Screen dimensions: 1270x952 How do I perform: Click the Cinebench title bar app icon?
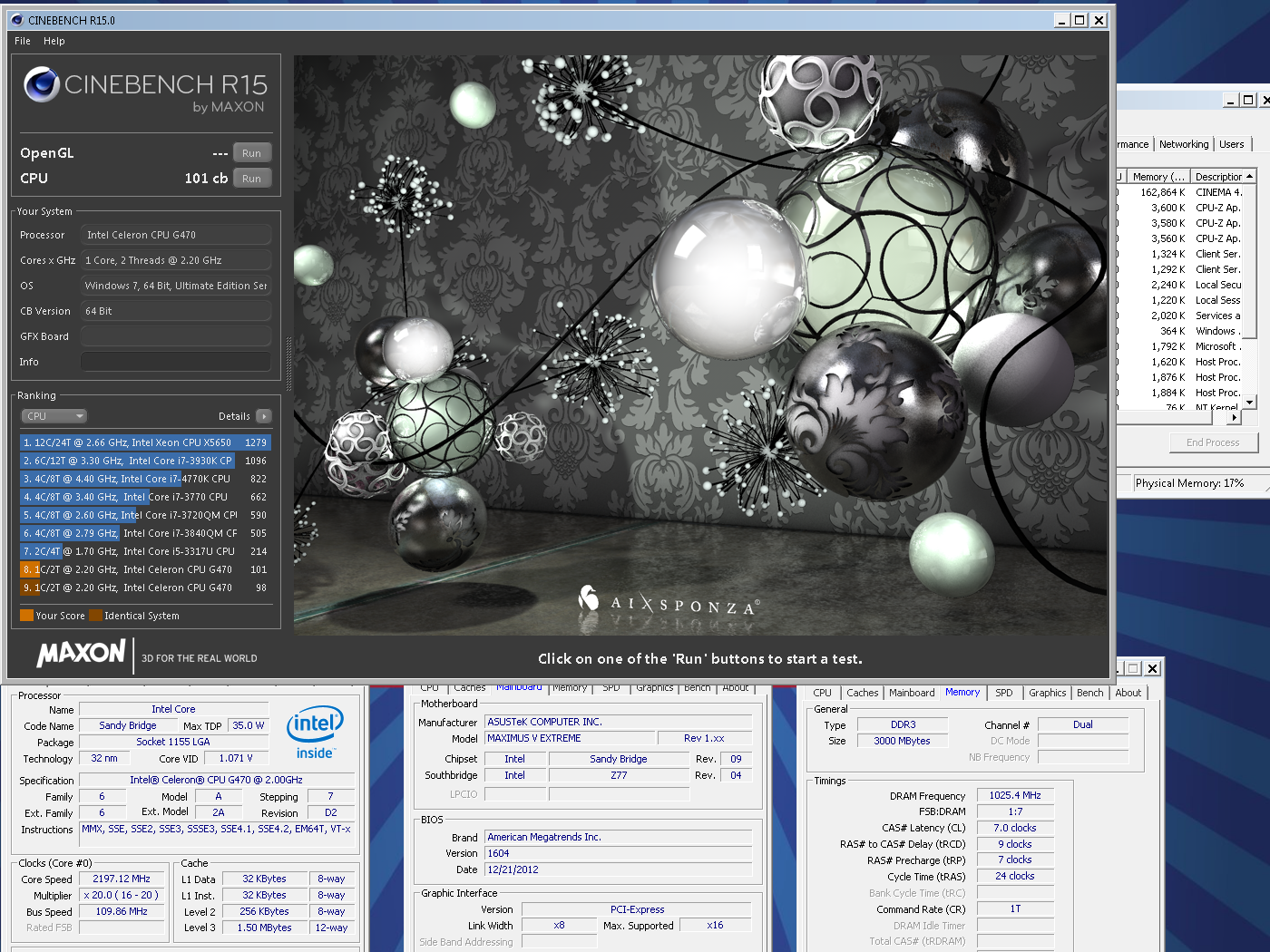(16, 20)
